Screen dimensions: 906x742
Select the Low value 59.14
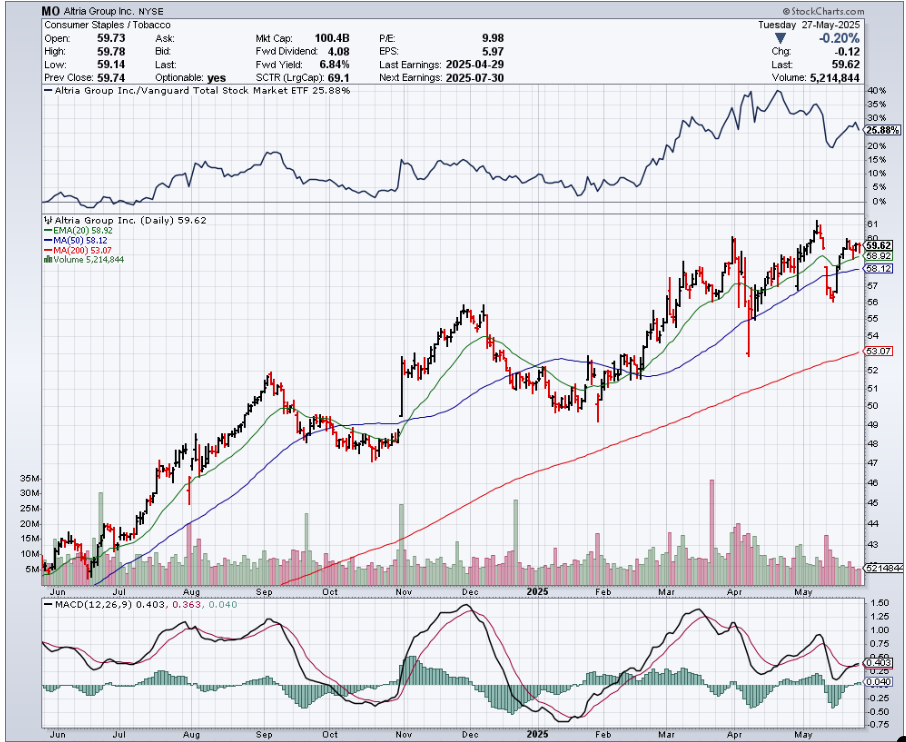113,65
